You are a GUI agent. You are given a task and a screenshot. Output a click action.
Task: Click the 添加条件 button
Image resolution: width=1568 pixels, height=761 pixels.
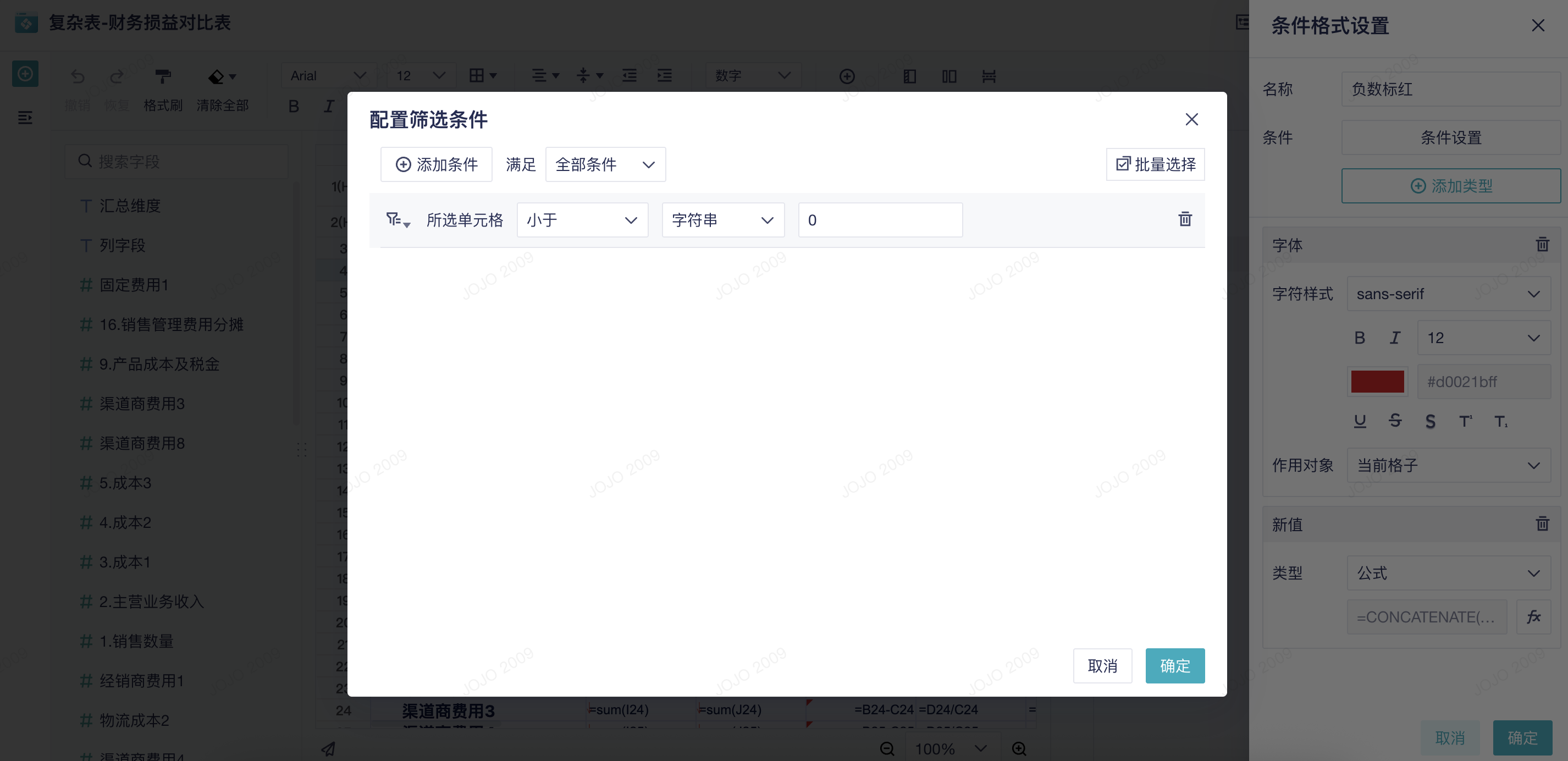[x=436, y=164]
